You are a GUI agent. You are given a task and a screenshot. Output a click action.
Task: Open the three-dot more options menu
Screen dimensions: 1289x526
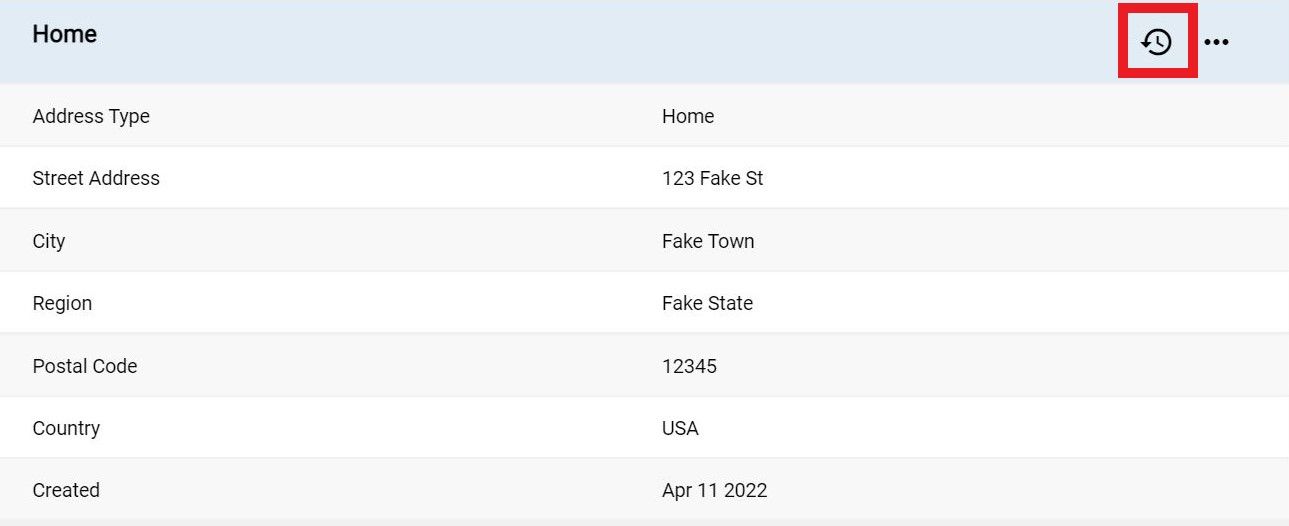pos(1216,42)
